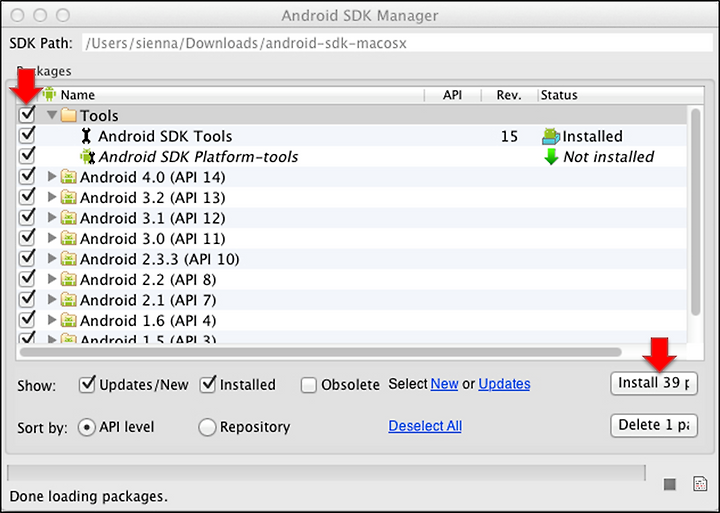This screenshot has height=513, width=720.
Task: Click the Android SDK Platform-tools icon
Action: click(87, 157)
